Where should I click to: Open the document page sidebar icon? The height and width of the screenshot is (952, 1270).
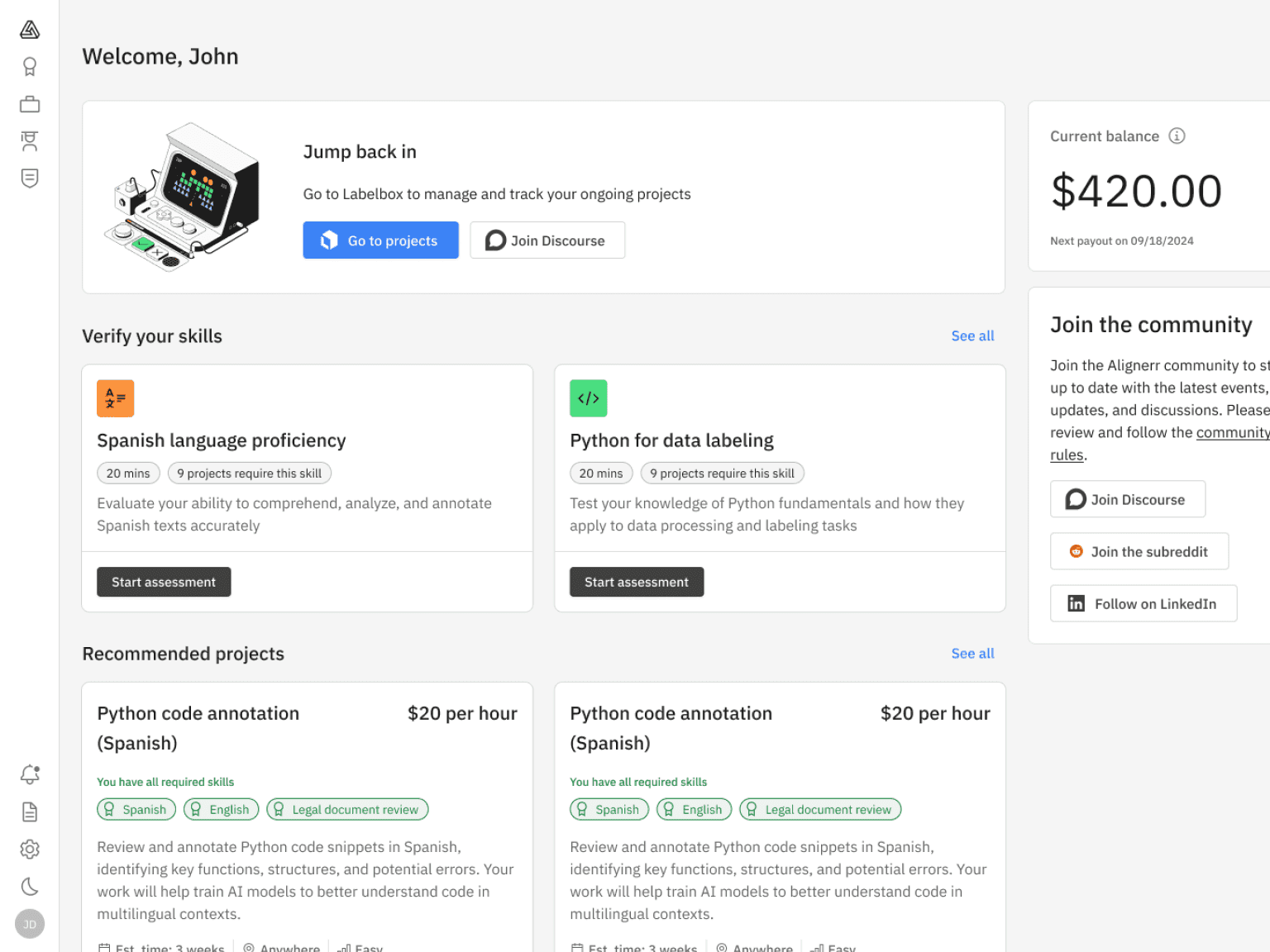tap(30, 812)
